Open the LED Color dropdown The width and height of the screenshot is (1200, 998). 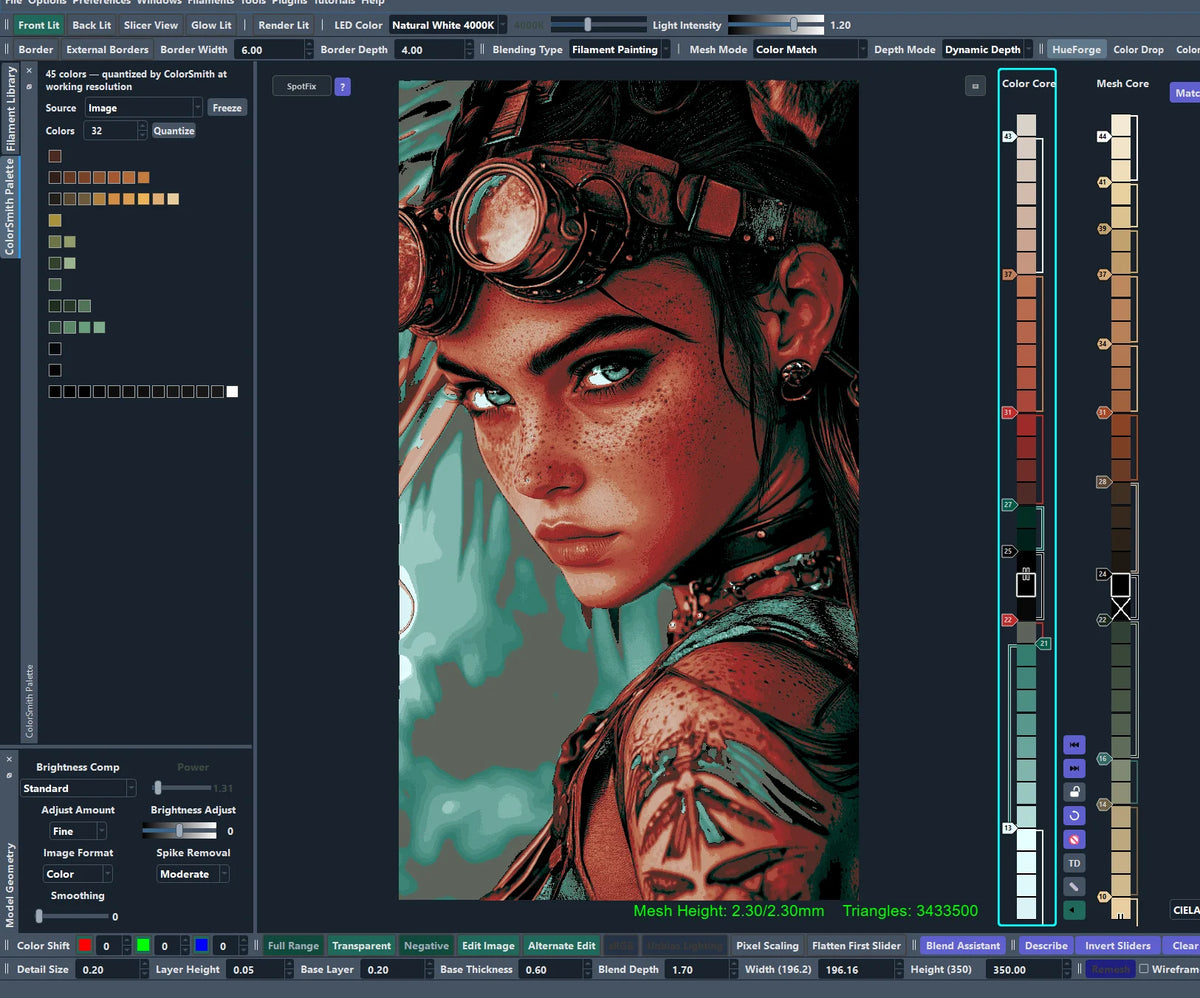tap(448, 25)
